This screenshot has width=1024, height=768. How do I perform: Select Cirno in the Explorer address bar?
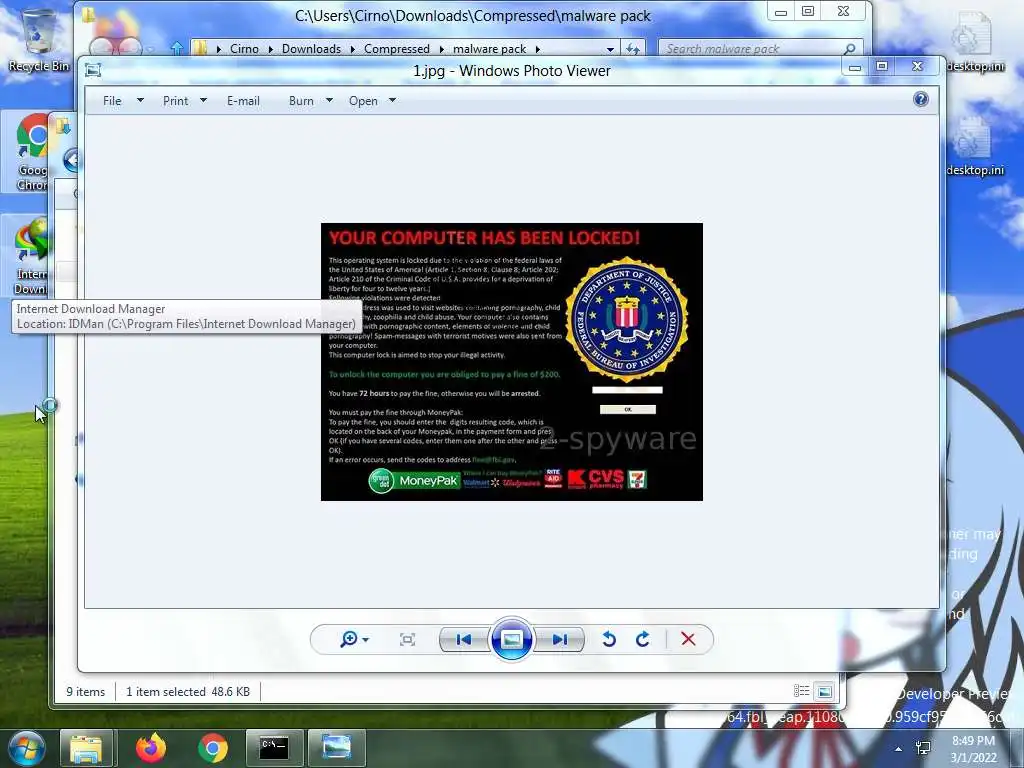pyautogui.click(x=244, y=48)
